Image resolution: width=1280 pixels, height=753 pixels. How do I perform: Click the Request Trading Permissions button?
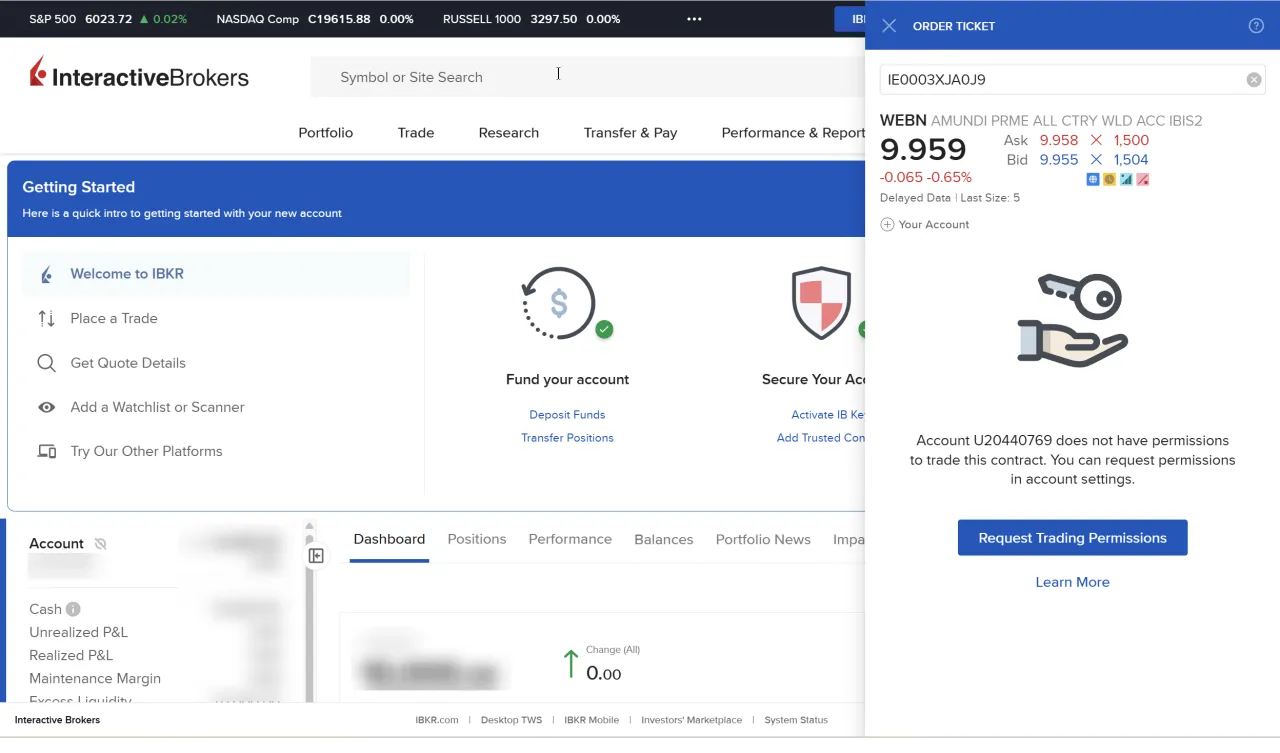pos(1072,537)
